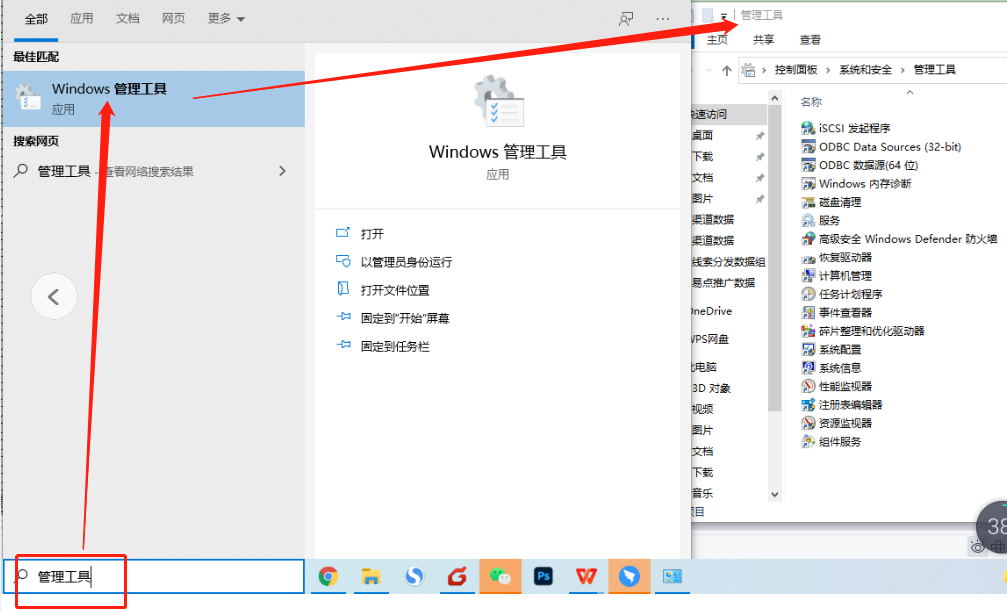Open WeChat from the taskbar
The height and width of the screenshot is (611, 1007).
coord(500,576)
